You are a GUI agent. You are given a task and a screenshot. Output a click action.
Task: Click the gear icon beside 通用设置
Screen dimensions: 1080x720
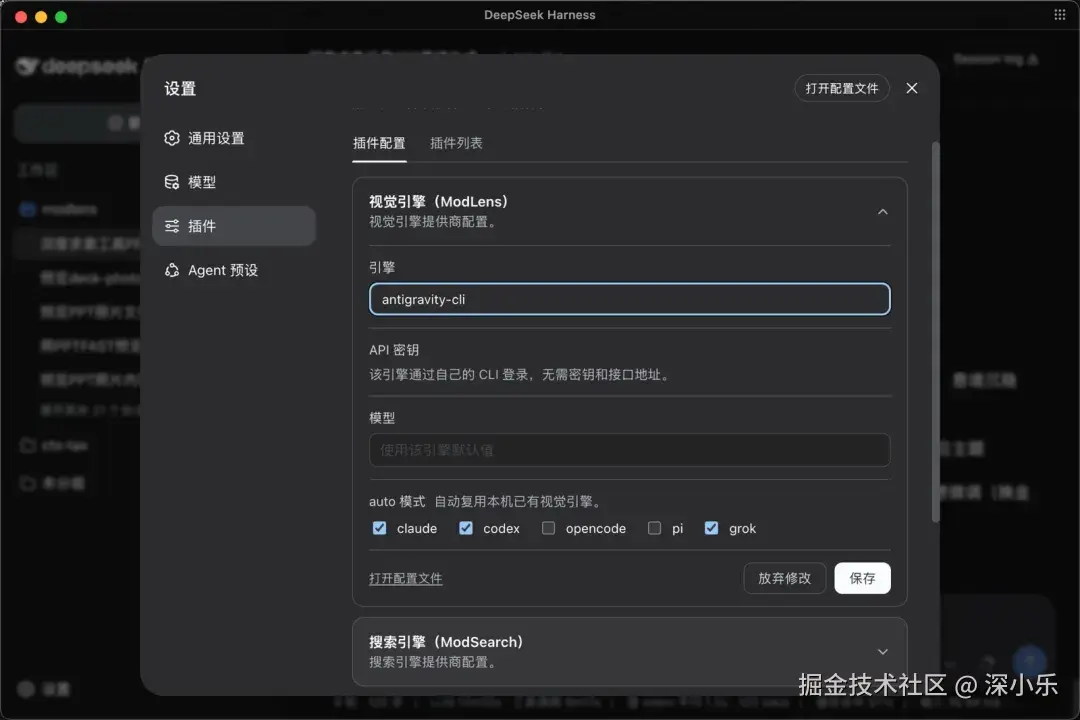coord(172,138)
